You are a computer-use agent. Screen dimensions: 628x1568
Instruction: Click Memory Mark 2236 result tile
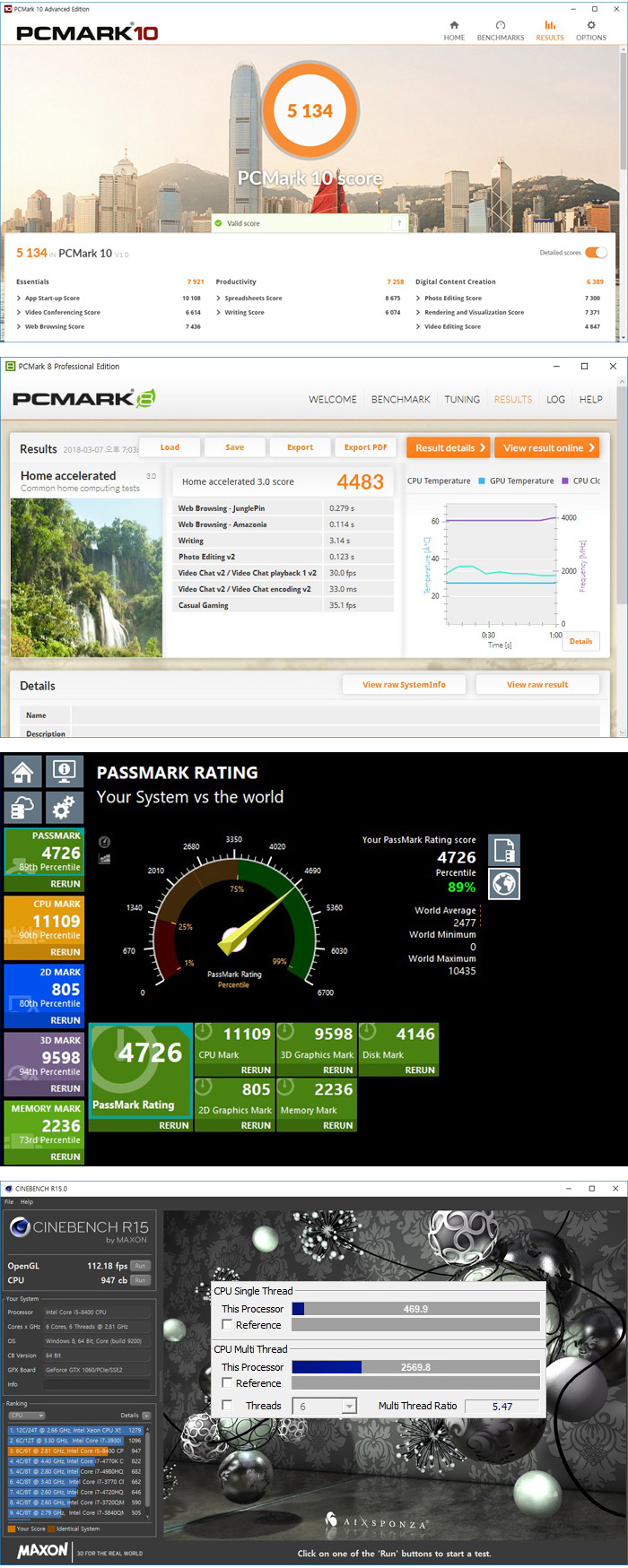317,1105
